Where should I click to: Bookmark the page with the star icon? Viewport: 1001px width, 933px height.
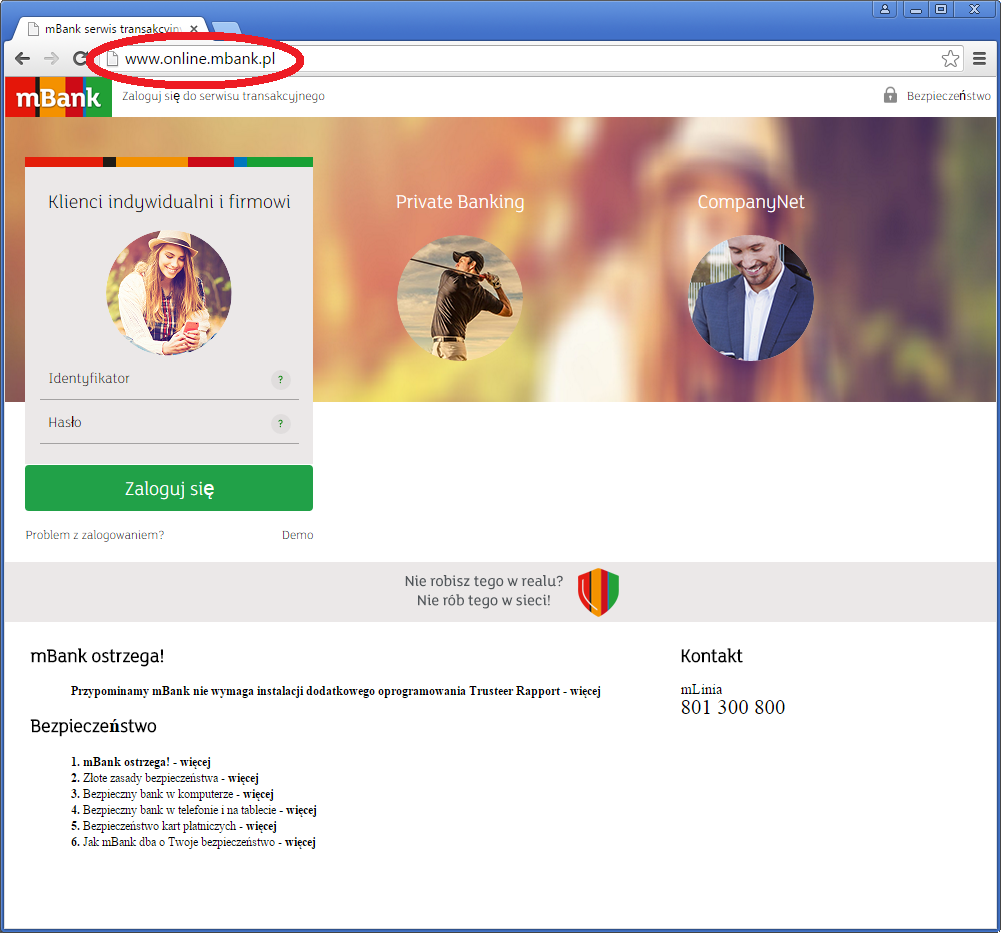950,59
